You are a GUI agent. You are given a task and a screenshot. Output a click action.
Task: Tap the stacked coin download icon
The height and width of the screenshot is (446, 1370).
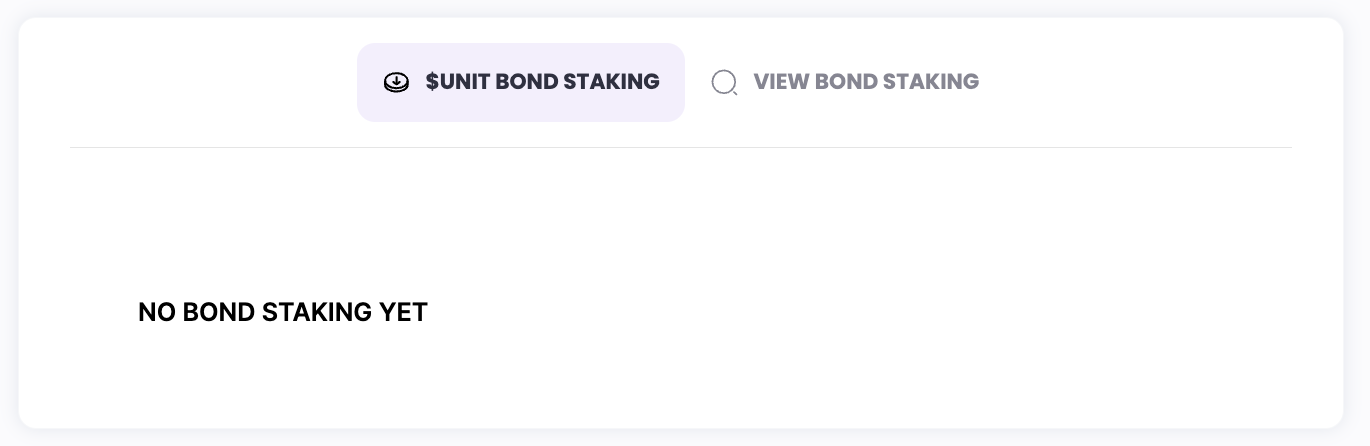click(x=396, y=83)
